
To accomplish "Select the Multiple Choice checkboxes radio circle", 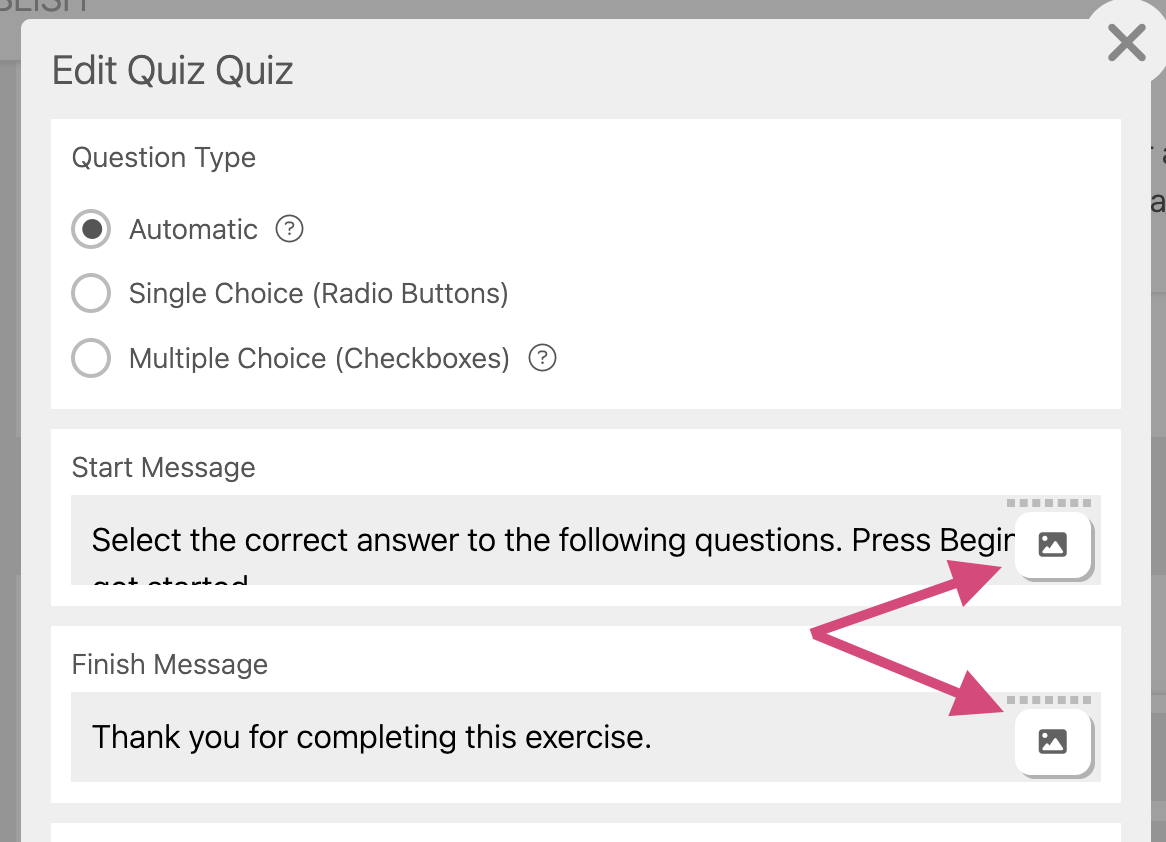I will point(91,358).
